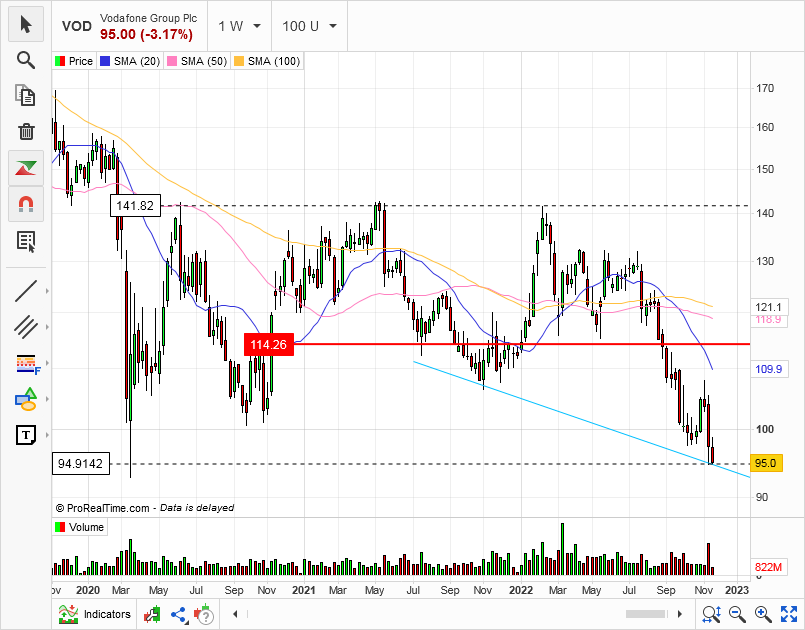Click the 2022 label on time axis
Screen dimensions: 805x630
point(521,590)
